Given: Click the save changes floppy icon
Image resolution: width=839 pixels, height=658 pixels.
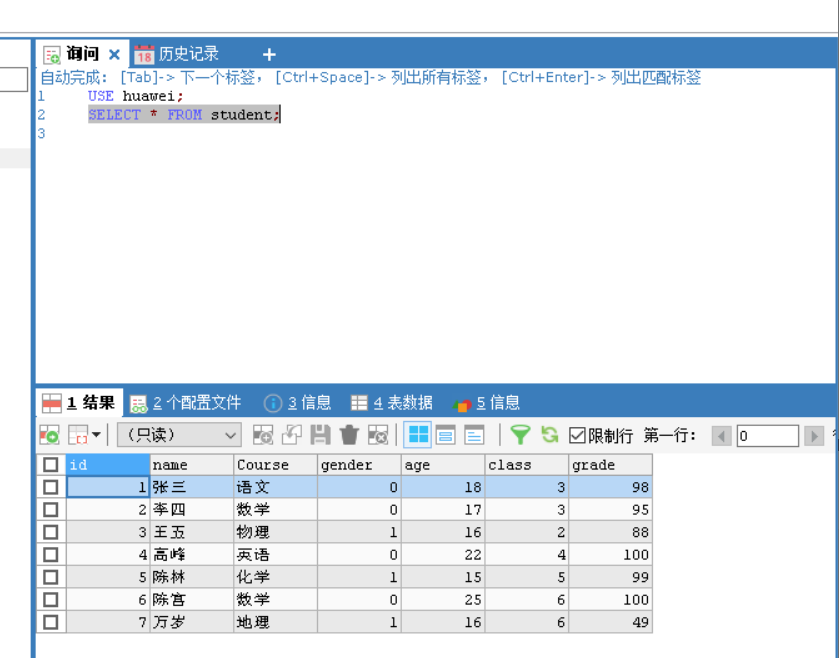Looking at the screenshot, I should [x=321, y=435].
